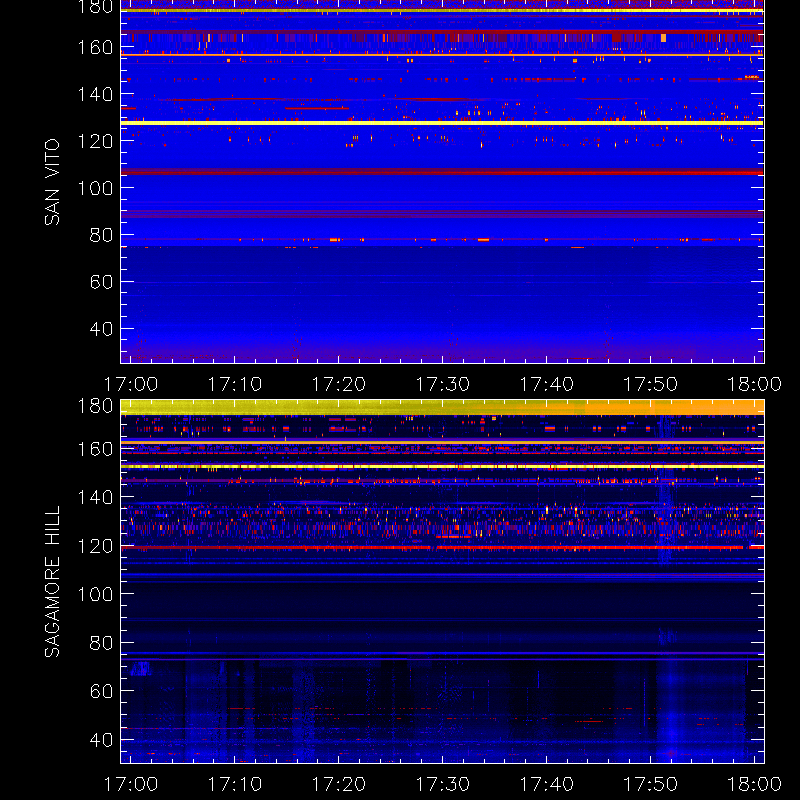The image size is (800, 800).
Task: Pick the 180 label on Sagamore Hill axis
Action: (95, 406)
